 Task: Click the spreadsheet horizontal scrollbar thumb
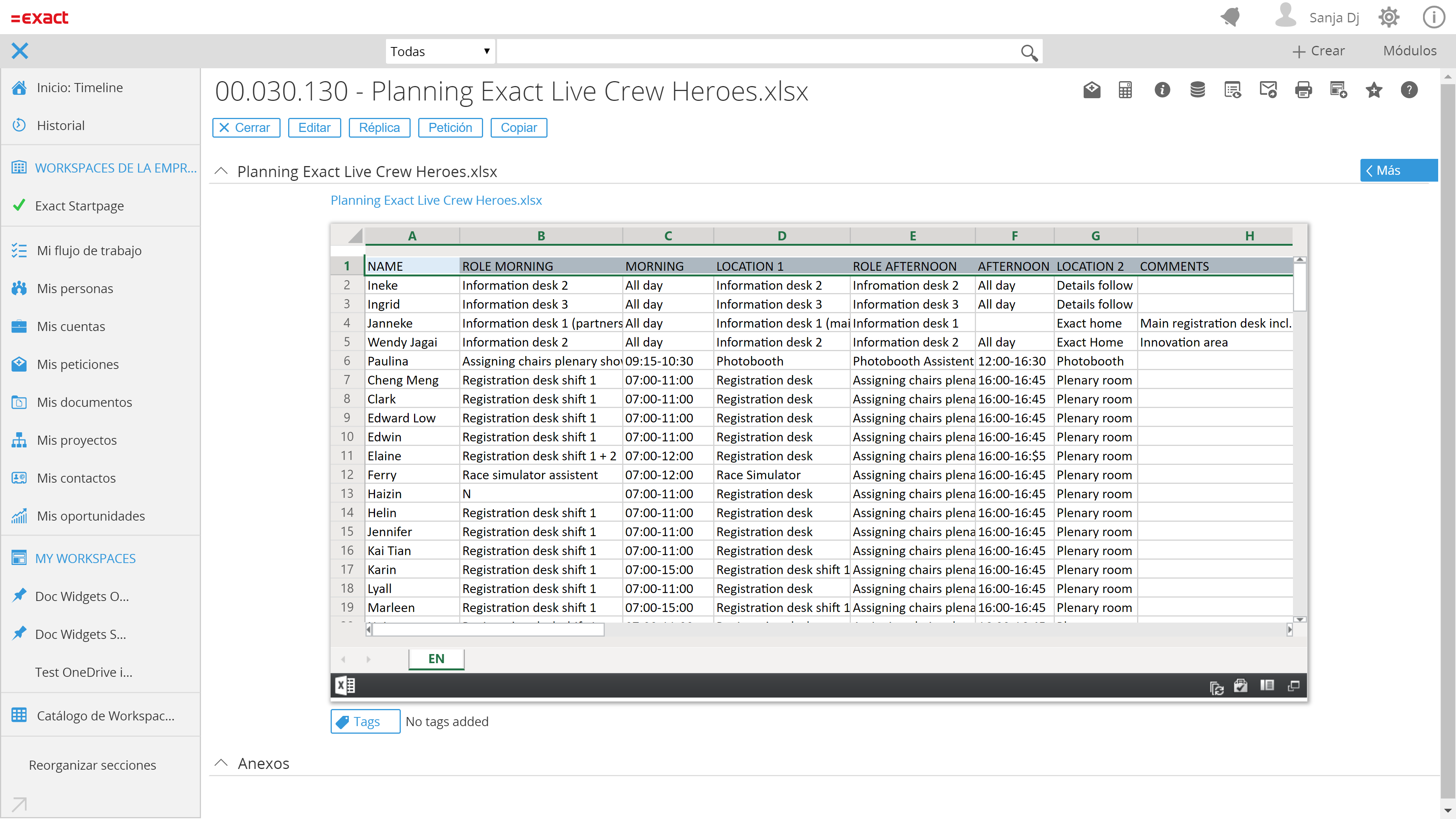(488, 629)
